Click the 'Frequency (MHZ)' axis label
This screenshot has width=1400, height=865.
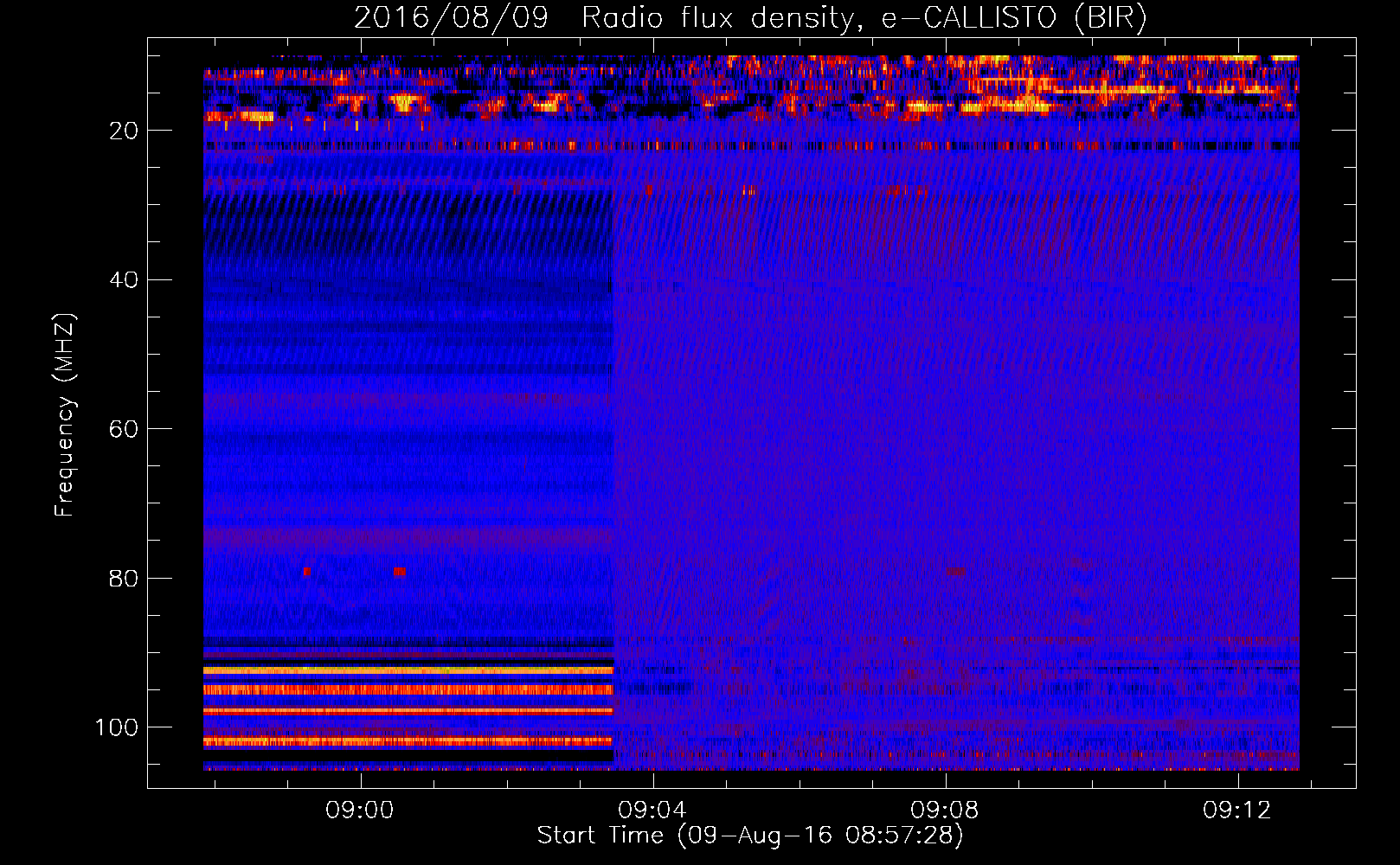[x=65, y=414]
